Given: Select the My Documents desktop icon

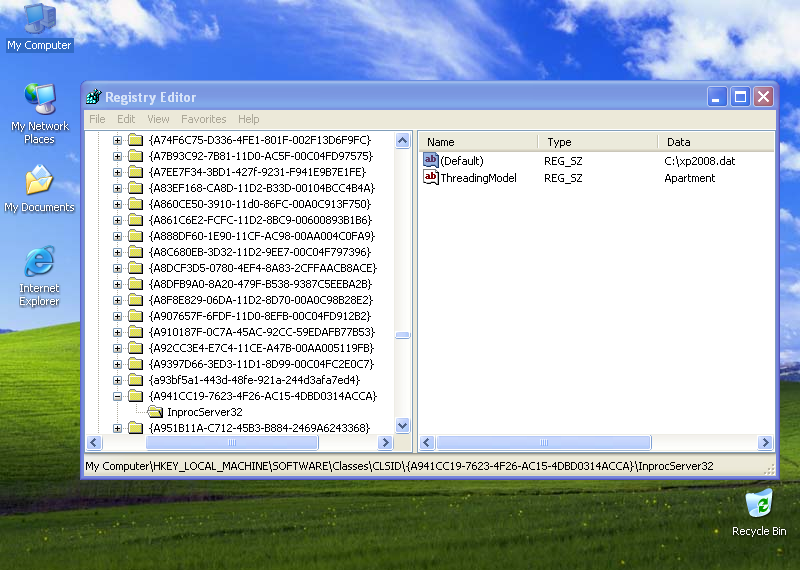Looking at the screenshot, I should click(x=39, y=189).
